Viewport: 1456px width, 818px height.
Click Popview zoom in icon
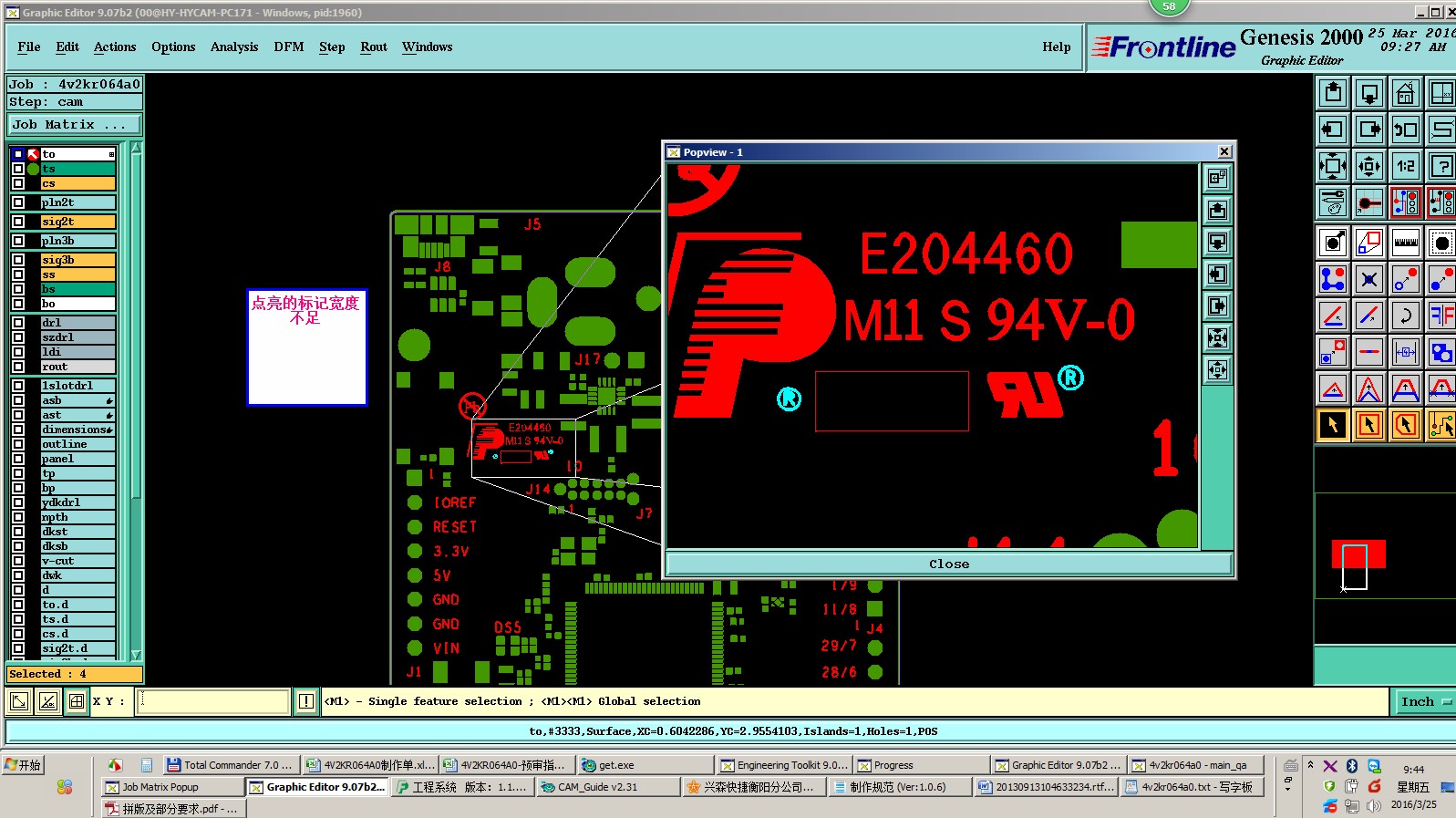point(1218,338)
